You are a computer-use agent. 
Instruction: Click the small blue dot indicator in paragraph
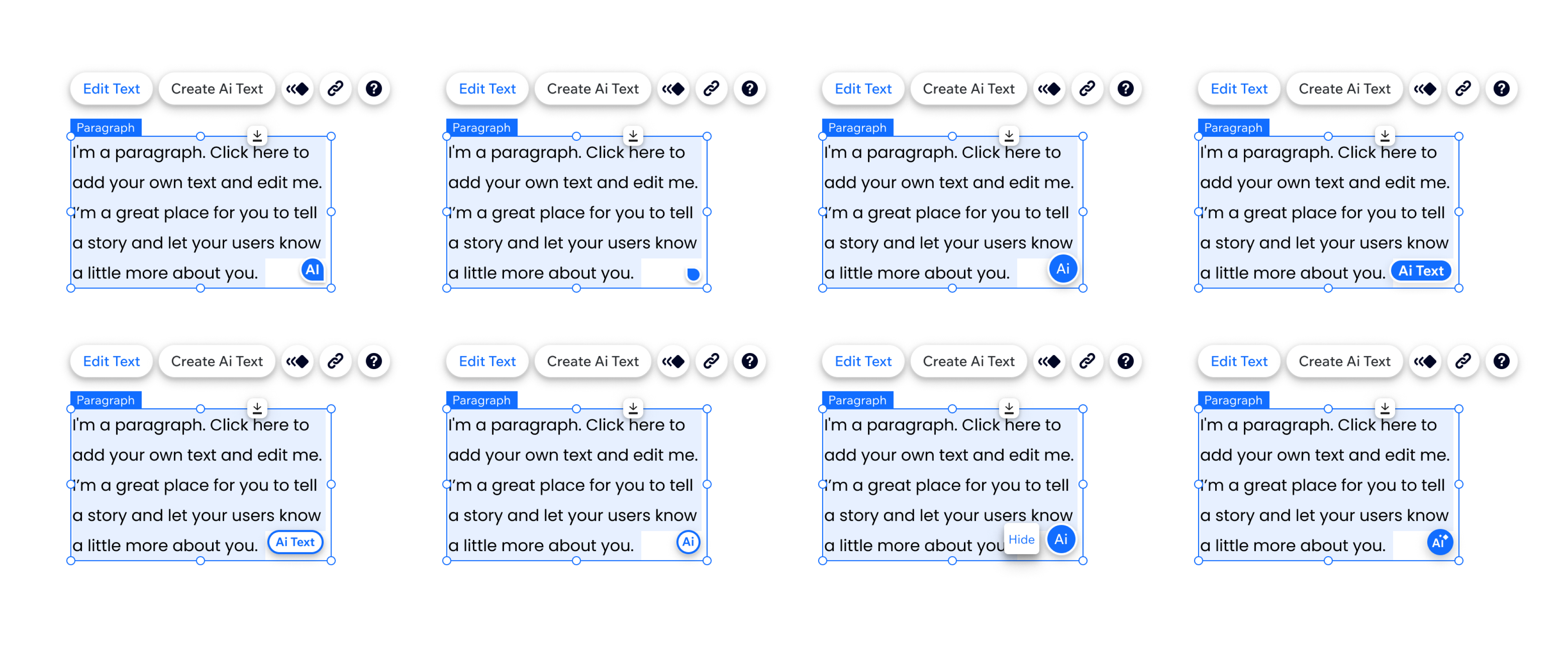pyautogui.click(x=693, y=274)
